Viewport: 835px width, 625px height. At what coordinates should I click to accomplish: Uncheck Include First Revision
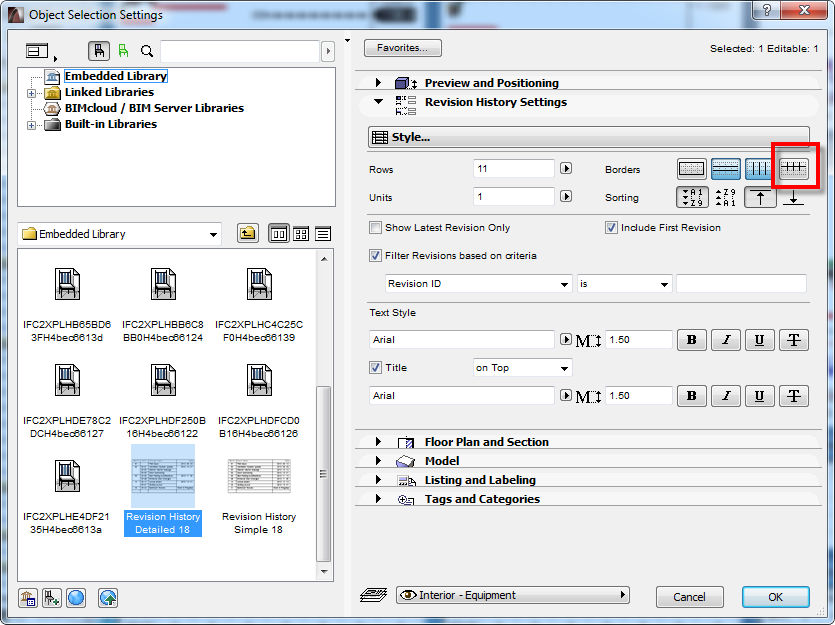pyautogui.click(x=611, y=227)
